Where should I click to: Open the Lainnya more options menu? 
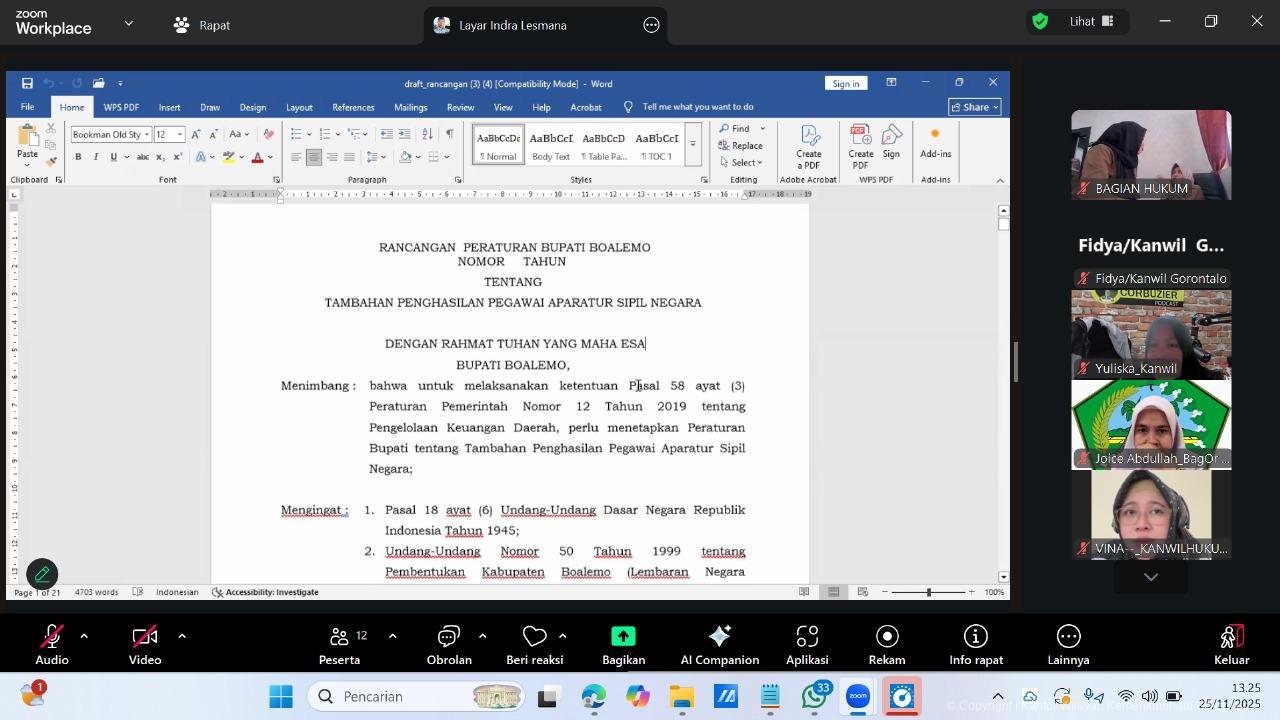[x=1068, y=645]
